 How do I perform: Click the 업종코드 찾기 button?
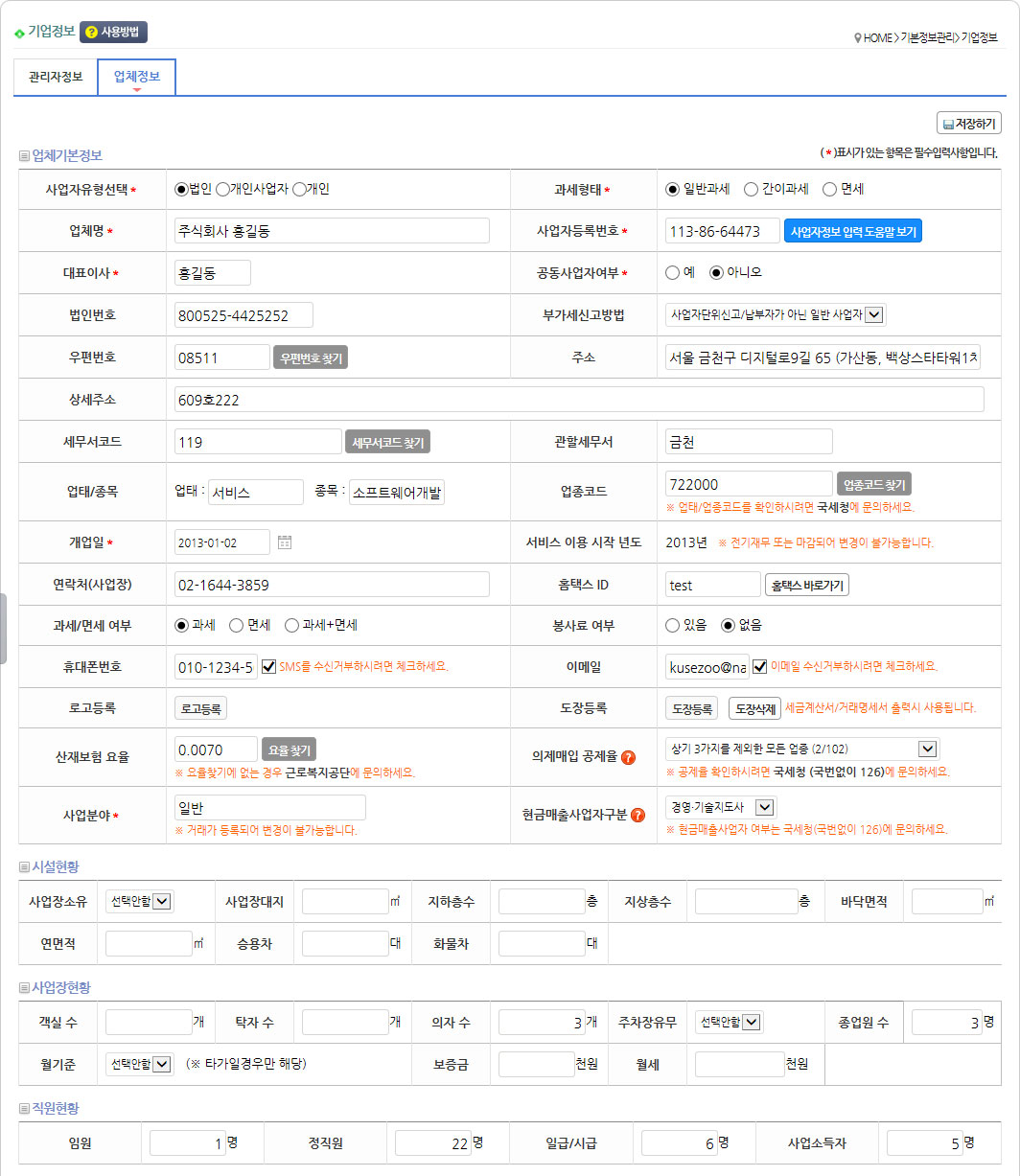click(x=873, y=484)
